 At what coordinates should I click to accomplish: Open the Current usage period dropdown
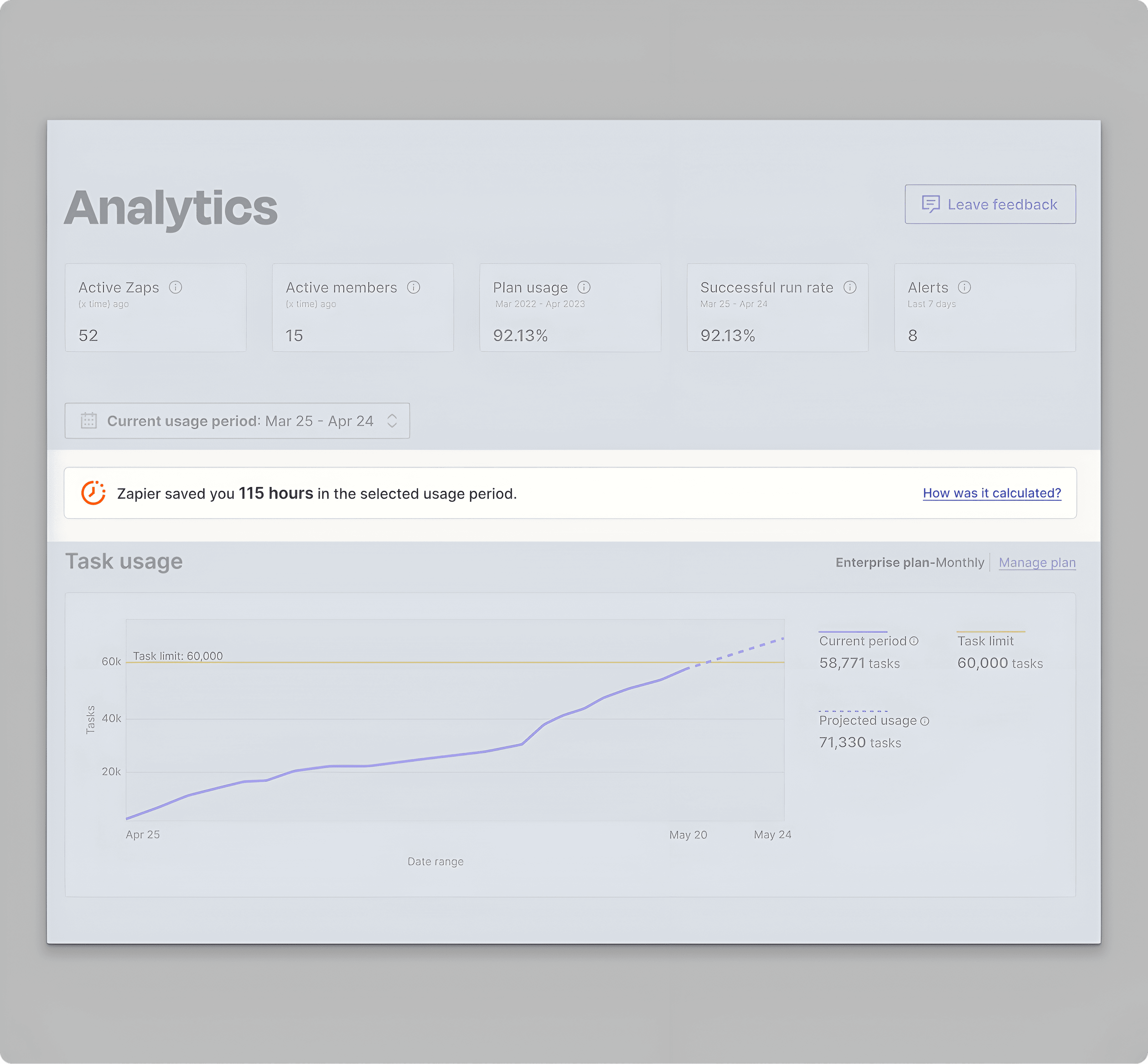coord(237,421)
